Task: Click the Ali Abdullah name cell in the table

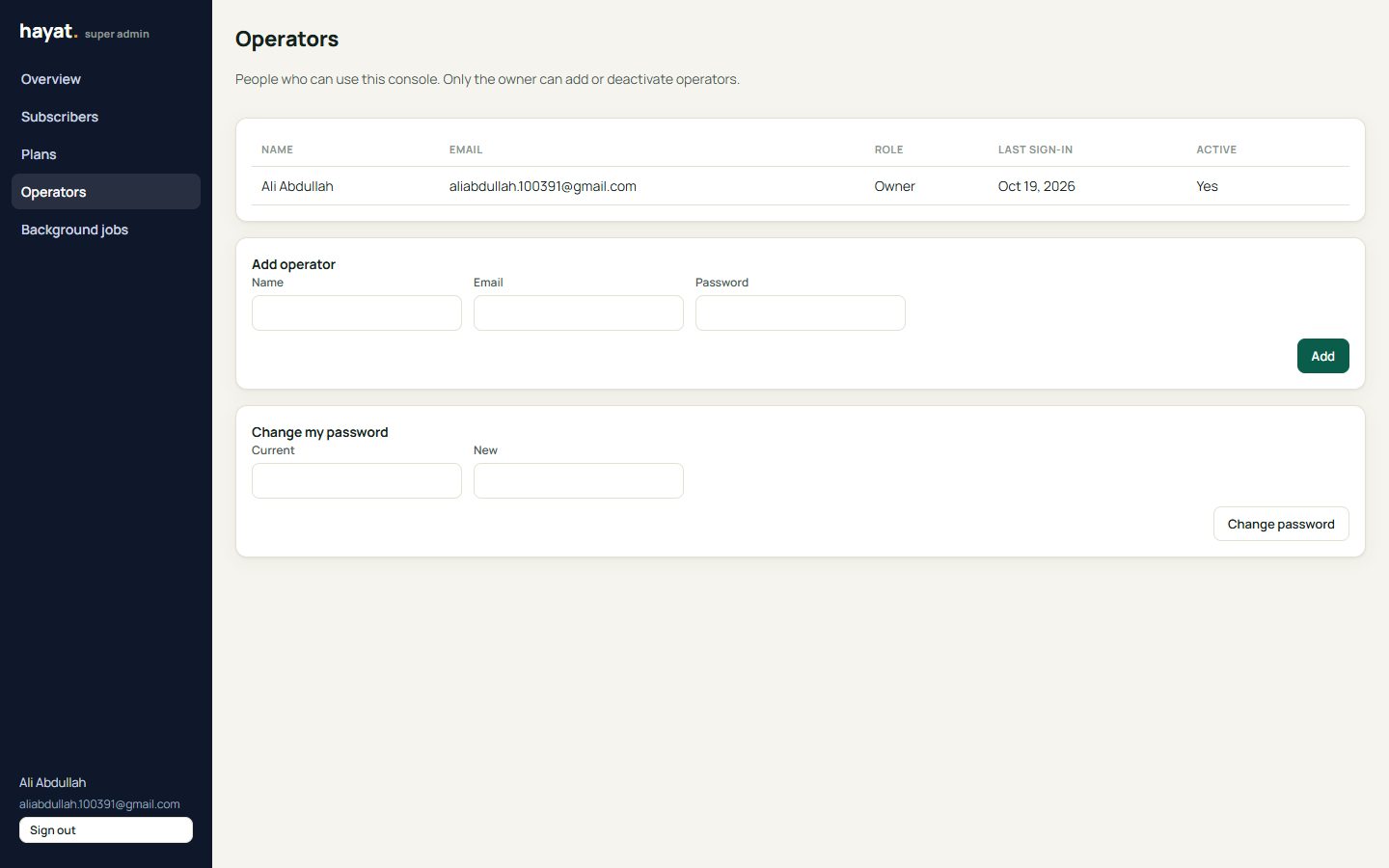Action: 297,186
